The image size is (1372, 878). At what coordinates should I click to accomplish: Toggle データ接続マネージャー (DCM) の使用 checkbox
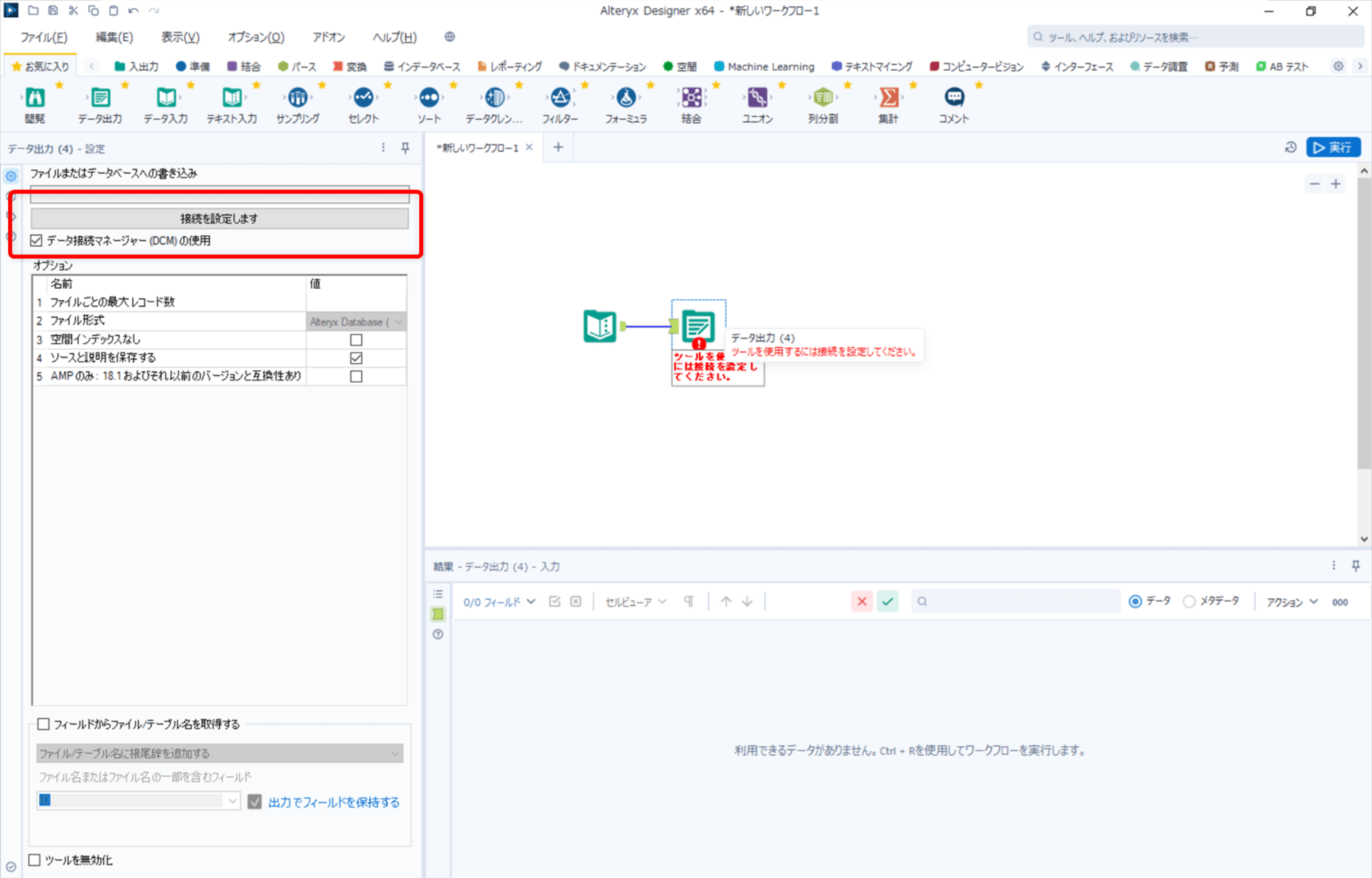point(36,241)
